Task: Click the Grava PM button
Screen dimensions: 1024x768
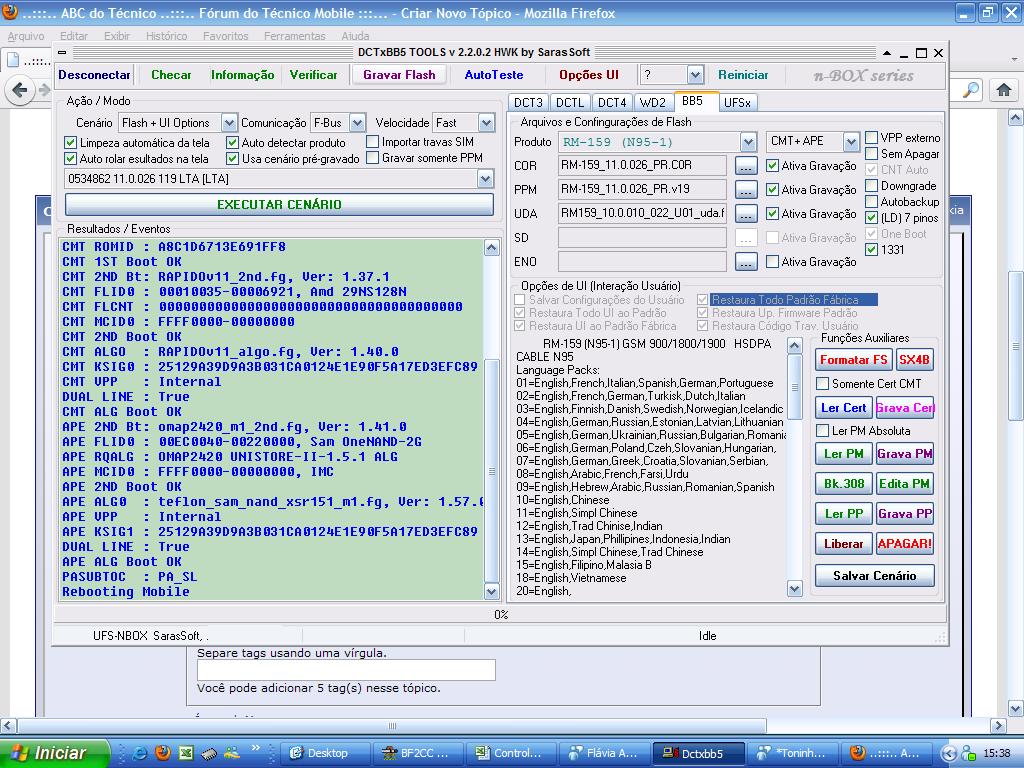Action: tap(904, 454)
